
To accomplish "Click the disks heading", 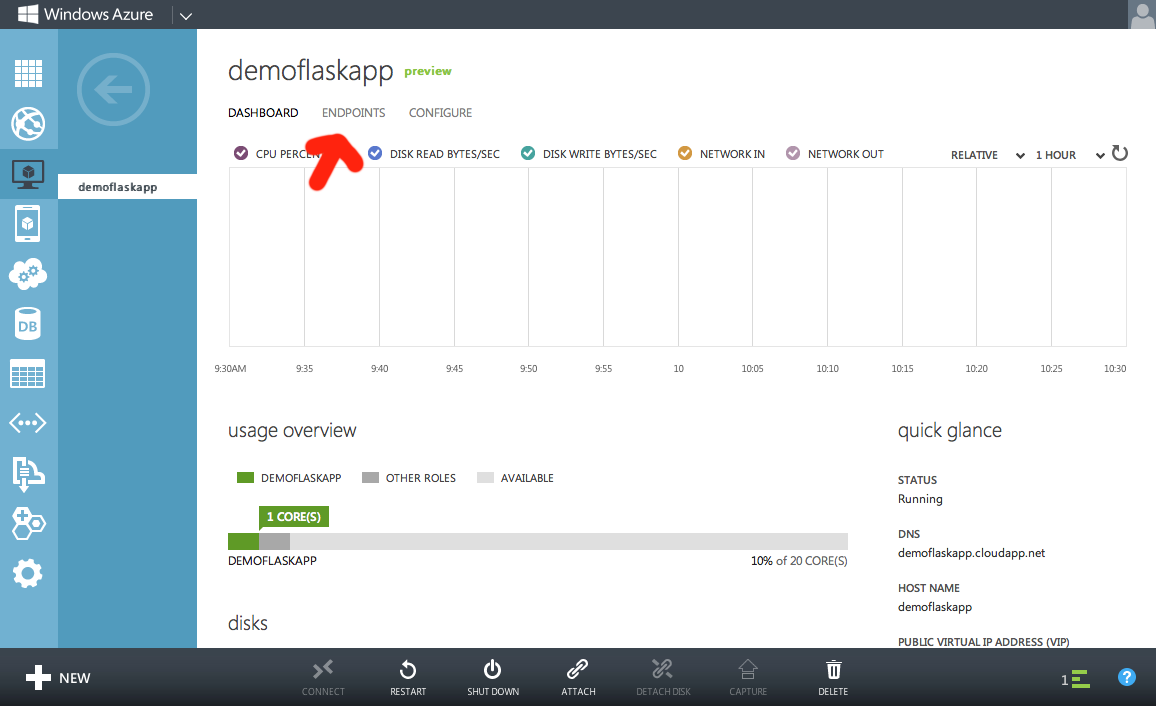I will pyautogui.click(x=248, y=623).
